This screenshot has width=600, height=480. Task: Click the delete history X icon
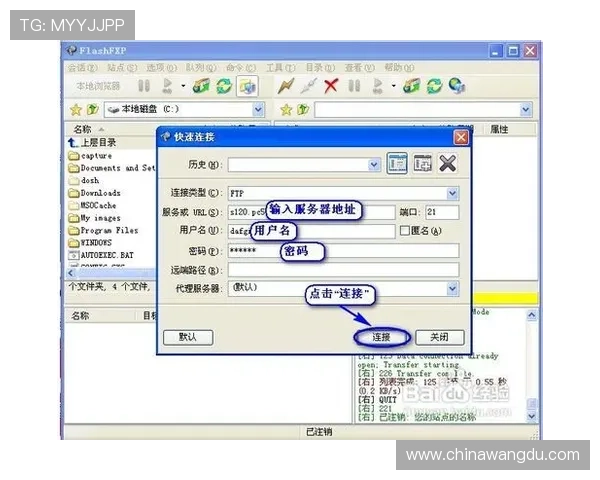coord(447,164)
